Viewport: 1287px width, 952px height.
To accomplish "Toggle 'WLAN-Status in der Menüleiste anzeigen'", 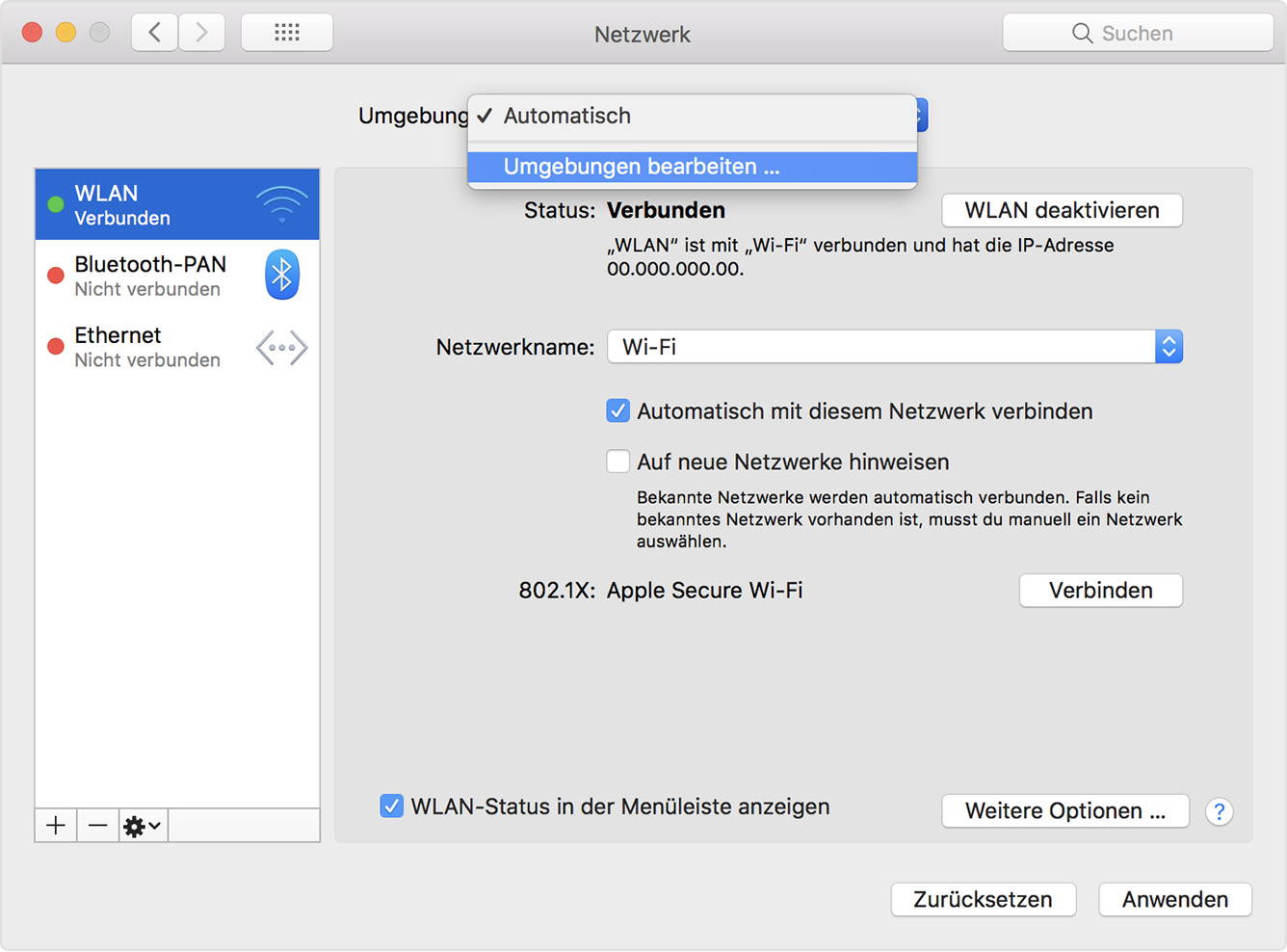I will (x=391, y=807).
